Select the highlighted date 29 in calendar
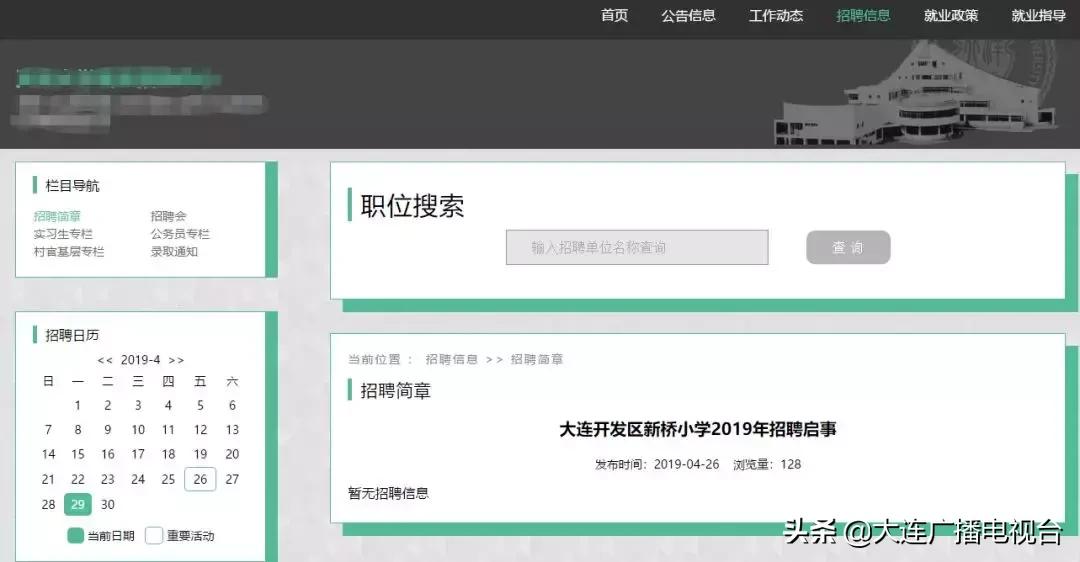 click(78, 504)
